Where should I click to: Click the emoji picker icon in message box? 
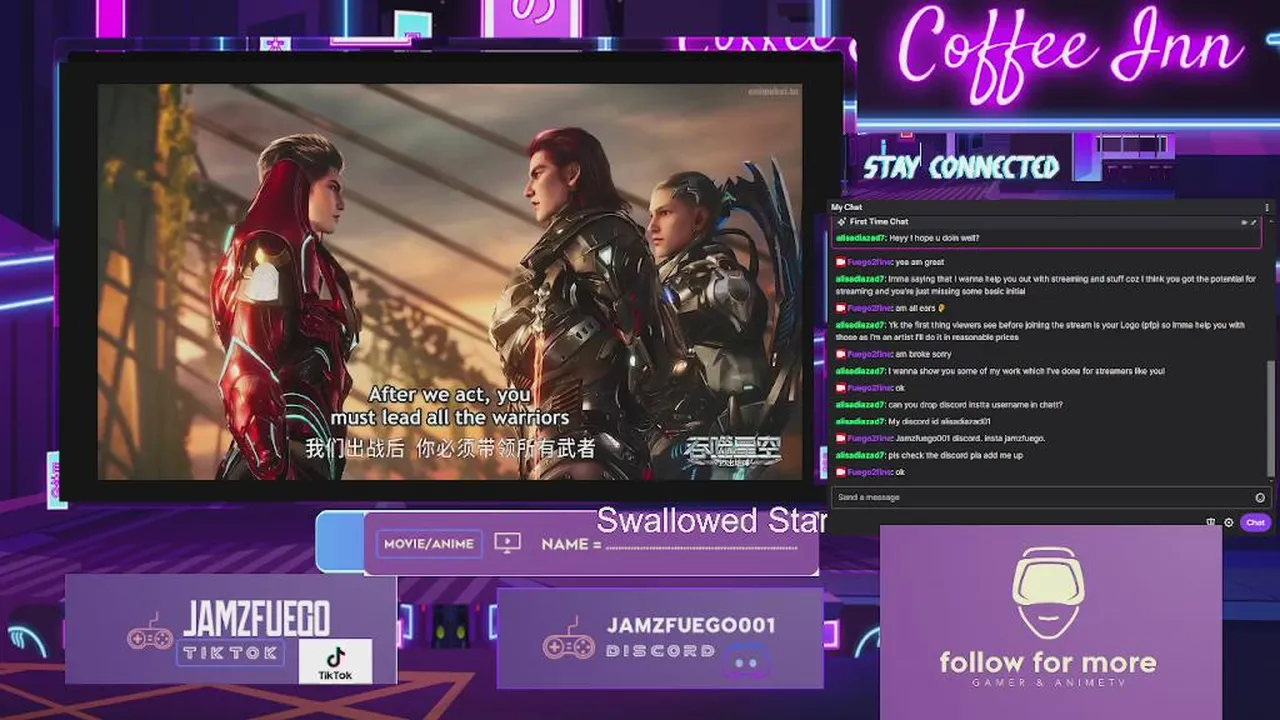(x=1260, y=497)
